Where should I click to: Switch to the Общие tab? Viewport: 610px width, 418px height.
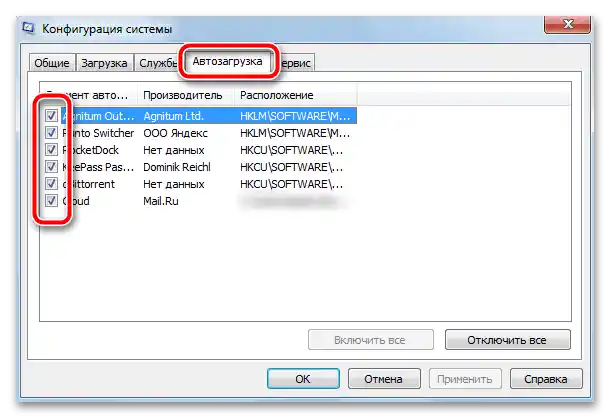(x=52, y=63)
